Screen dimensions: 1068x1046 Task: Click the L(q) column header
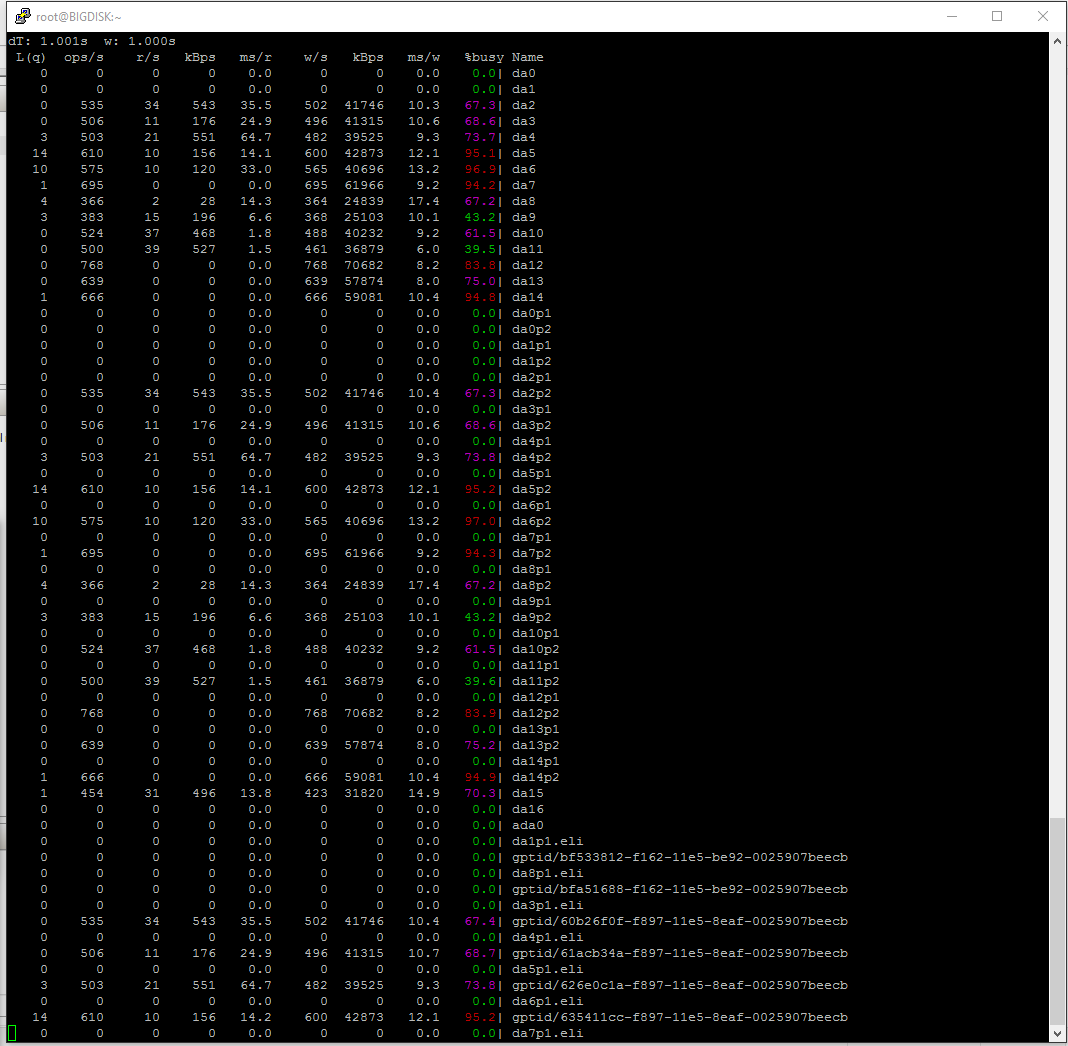click(31, 57)
